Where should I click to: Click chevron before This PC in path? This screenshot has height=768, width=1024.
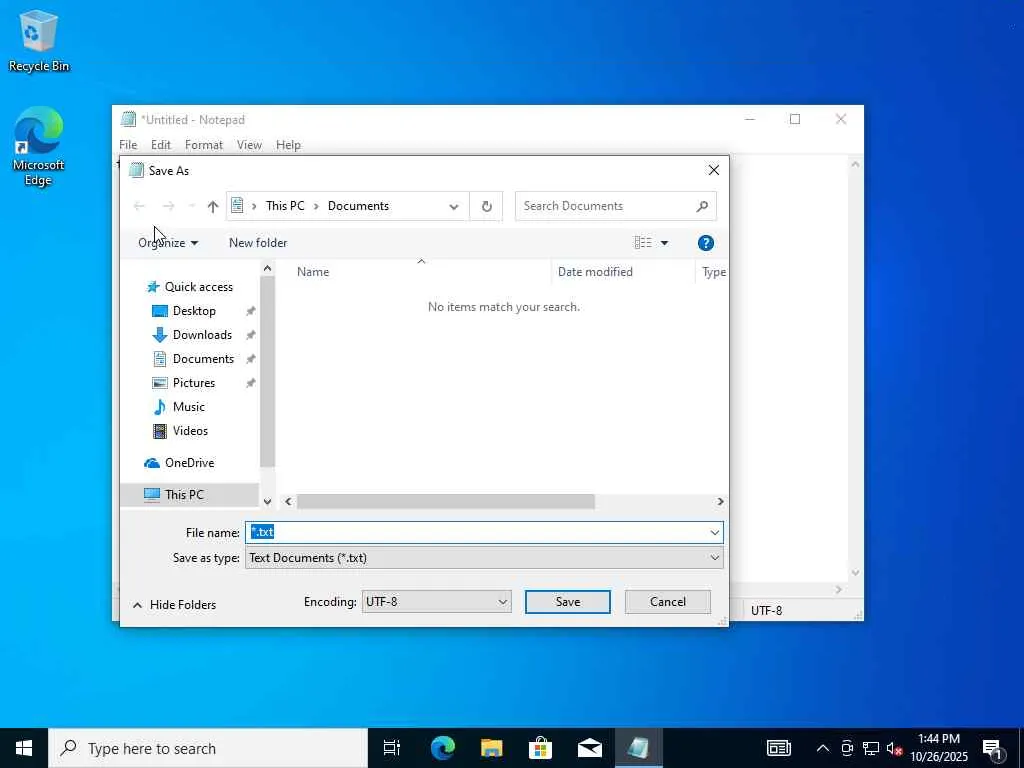[x=254, y=206]
